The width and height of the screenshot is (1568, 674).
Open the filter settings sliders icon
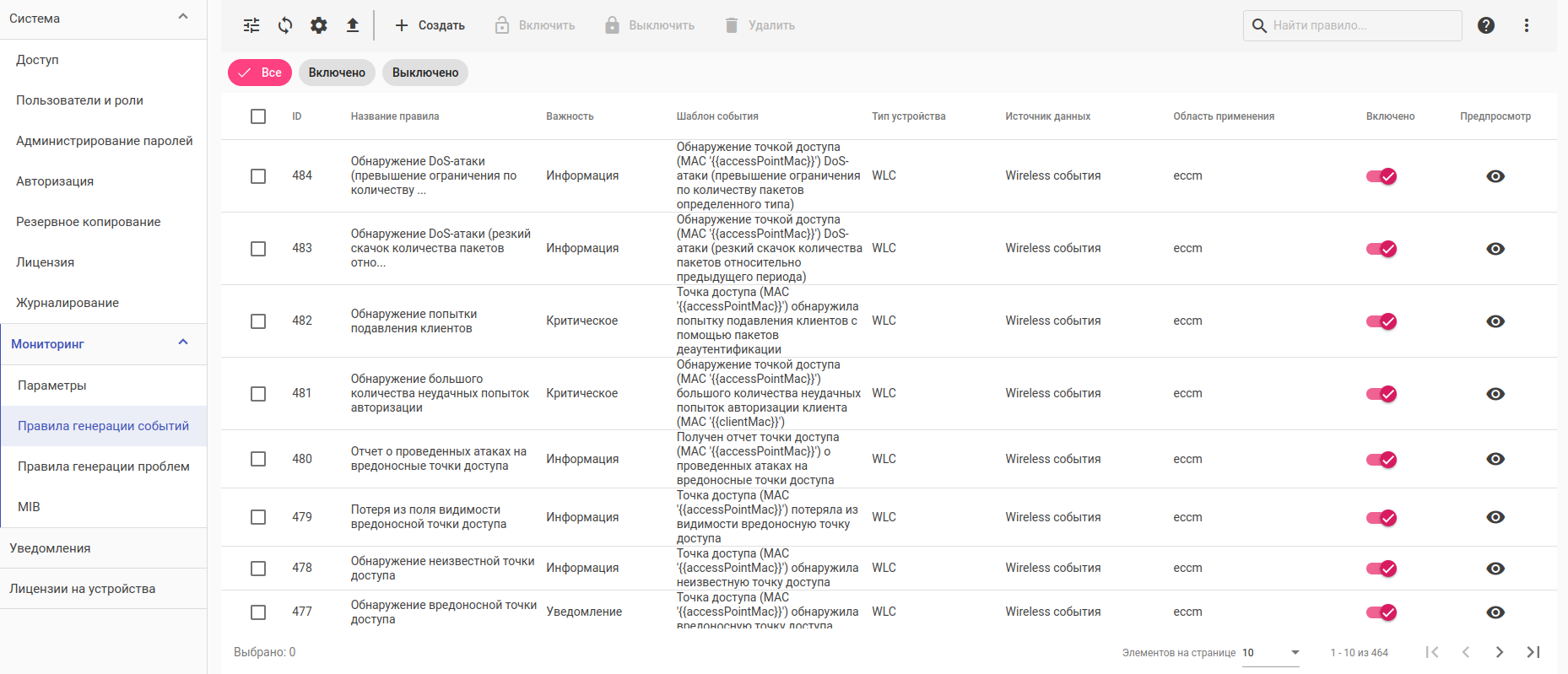coord(251,25)
